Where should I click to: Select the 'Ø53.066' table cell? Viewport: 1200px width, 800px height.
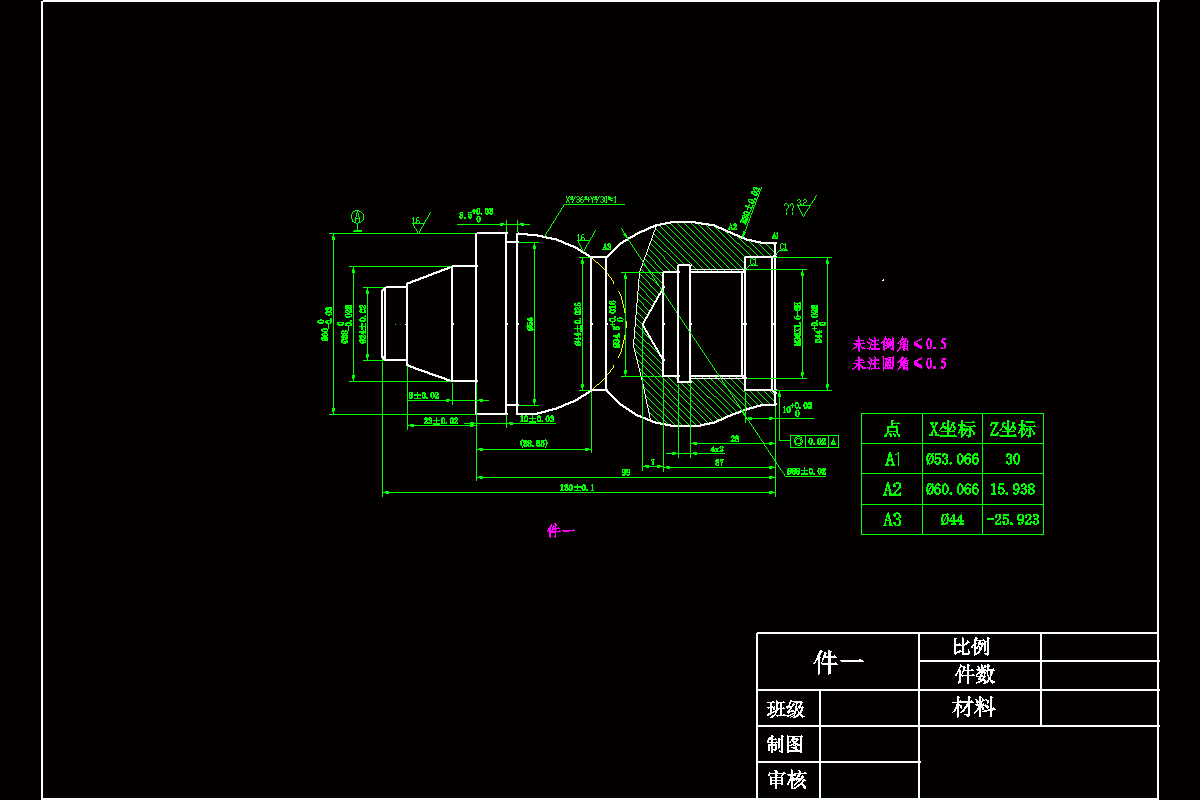click(952, 459)
